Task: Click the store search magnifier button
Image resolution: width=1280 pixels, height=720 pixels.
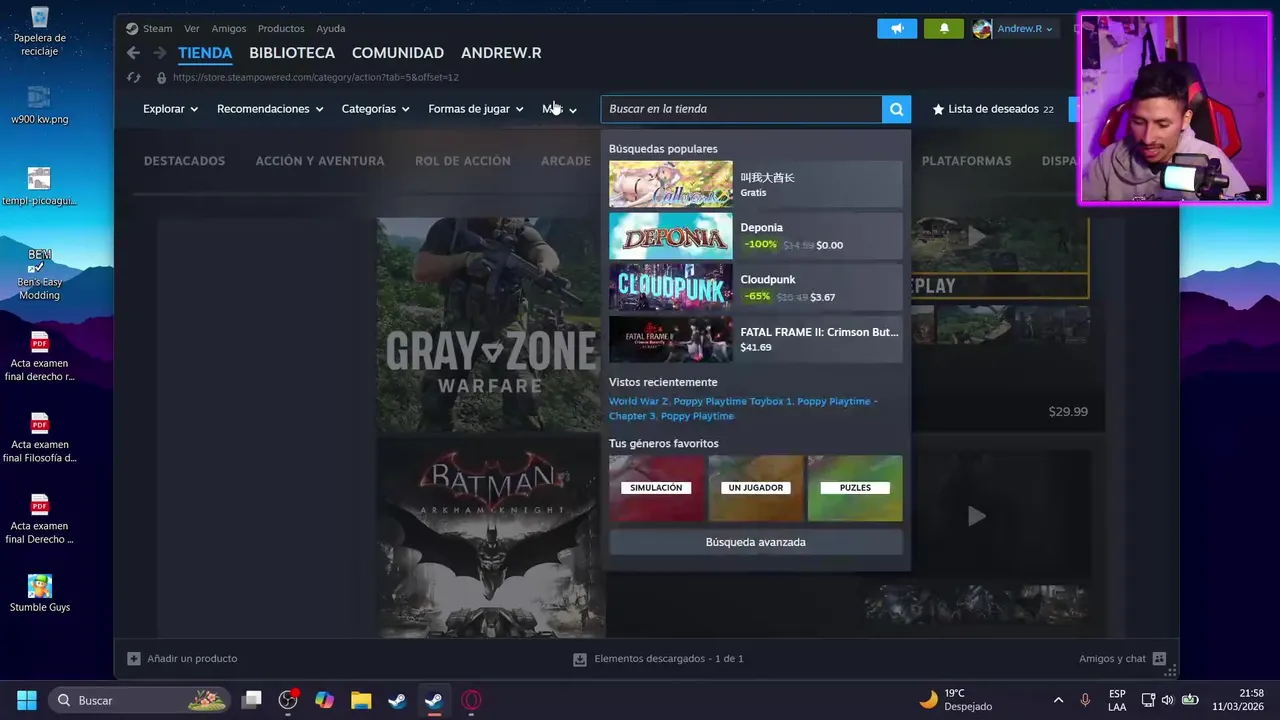Action: coord(896,109)
